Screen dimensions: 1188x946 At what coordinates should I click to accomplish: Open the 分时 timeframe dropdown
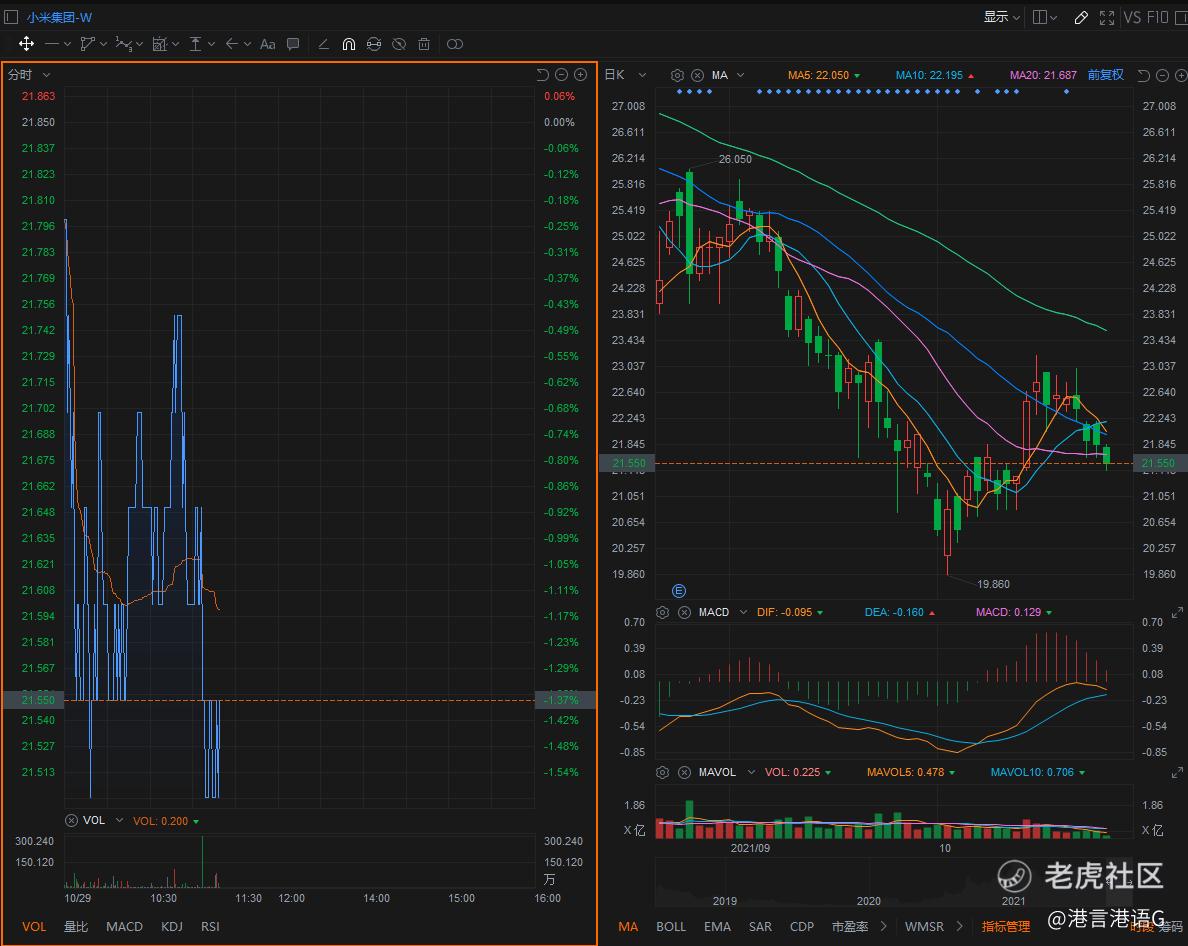tap(30, 75)
